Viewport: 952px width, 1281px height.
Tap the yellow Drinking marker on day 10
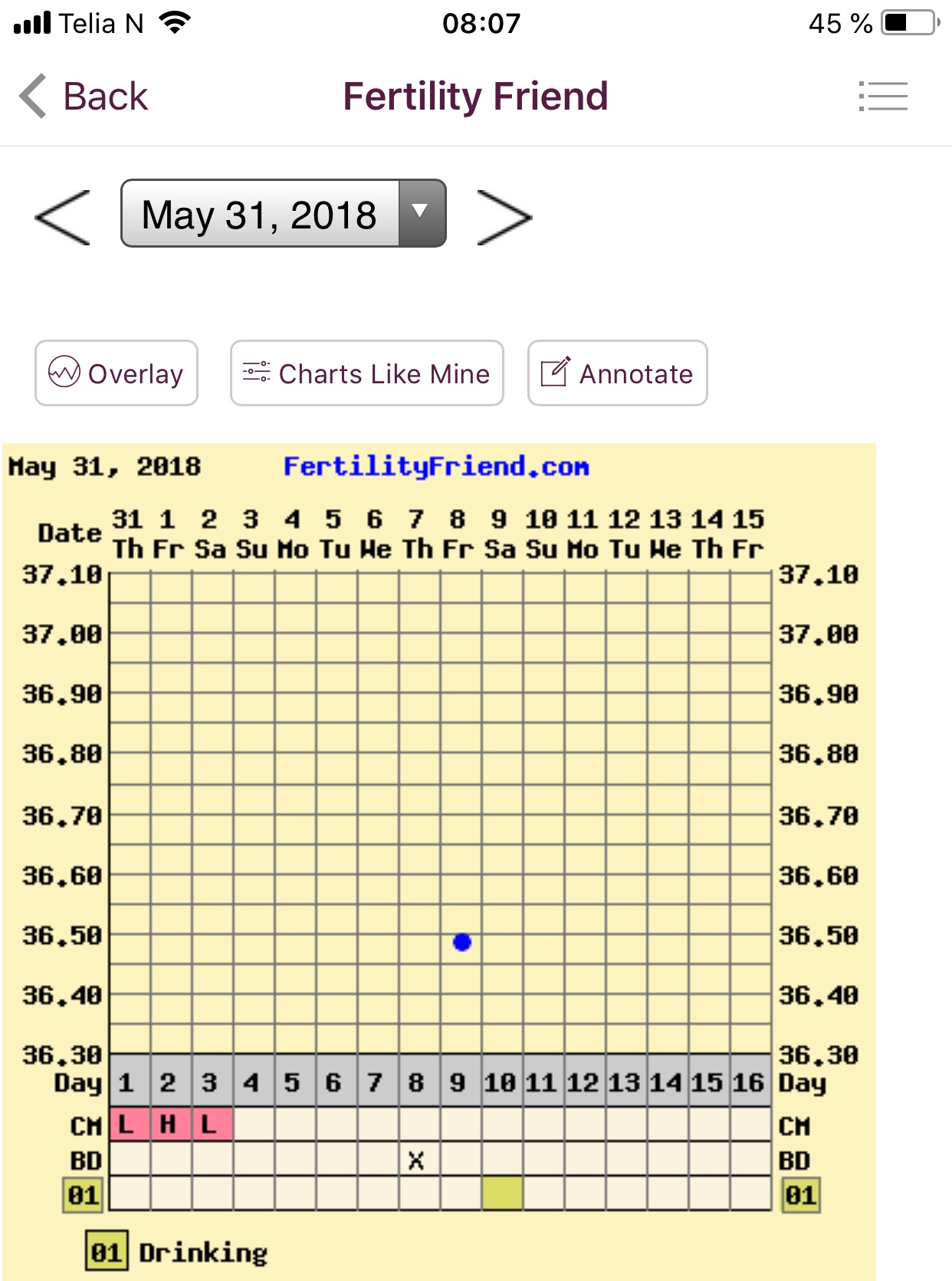click(x=502, y=1194)
